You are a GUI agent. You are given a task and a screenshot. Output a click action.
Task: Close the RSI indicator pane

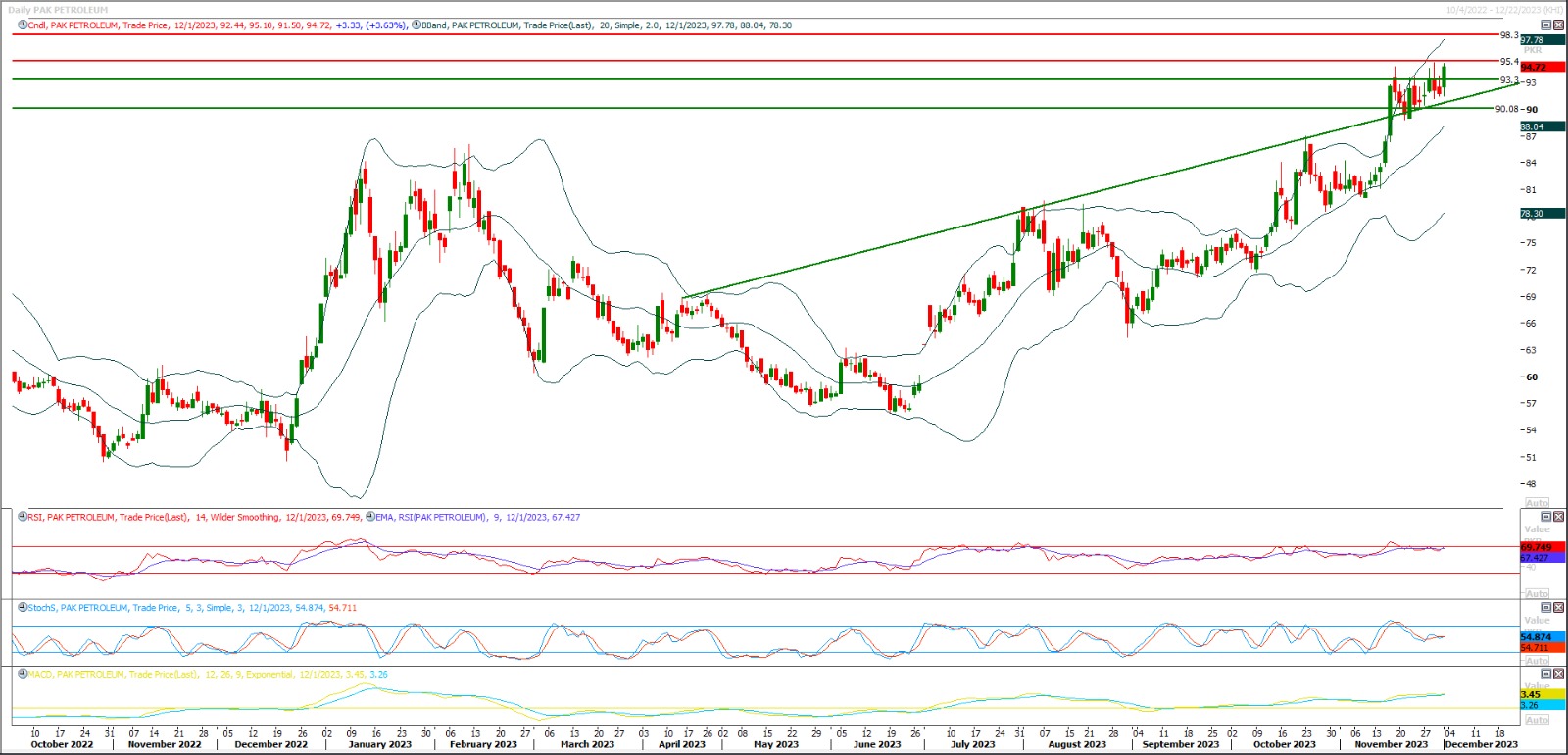1559,517
